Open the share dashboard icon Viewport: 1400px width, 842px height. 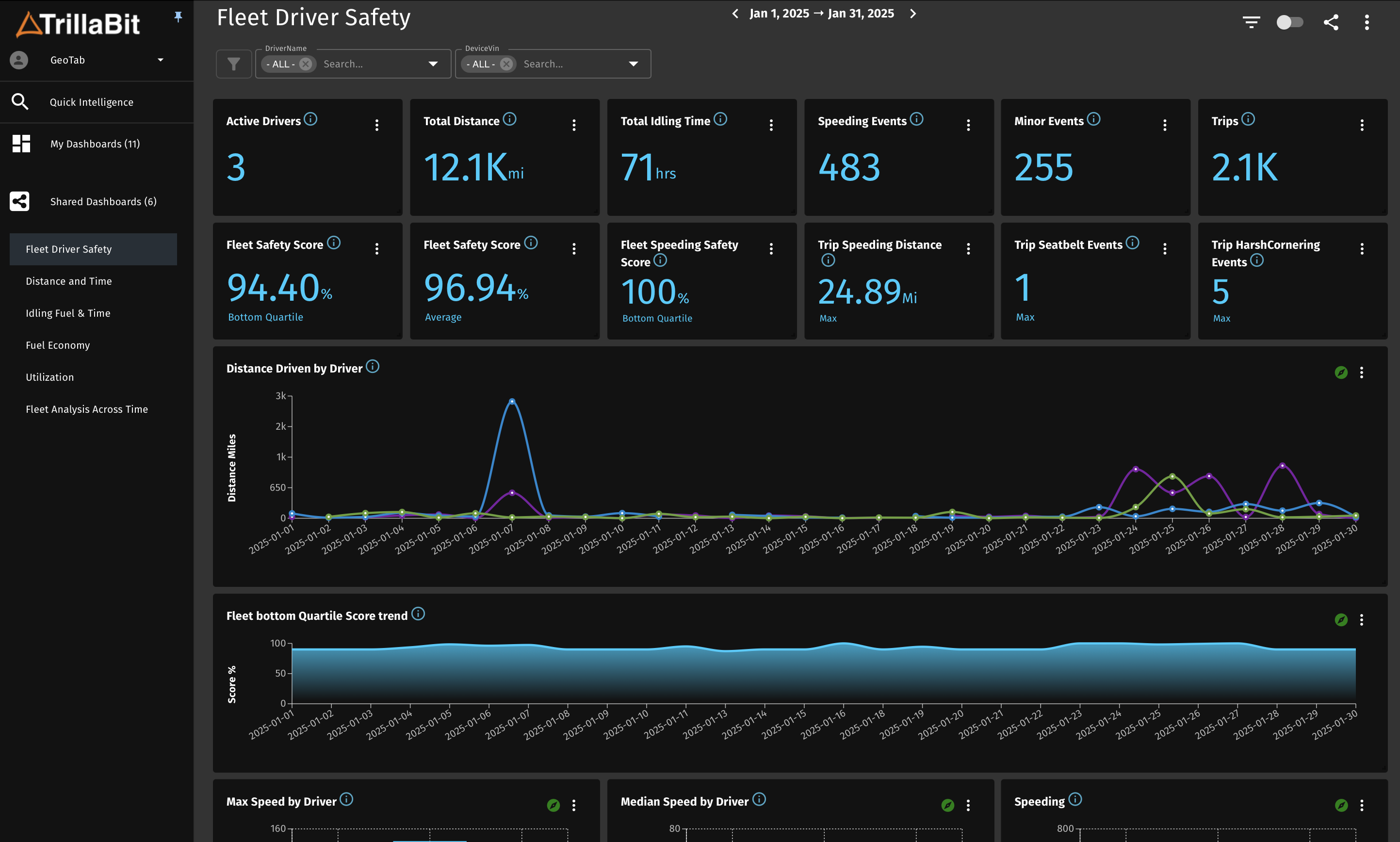[x=1331, y=22]
